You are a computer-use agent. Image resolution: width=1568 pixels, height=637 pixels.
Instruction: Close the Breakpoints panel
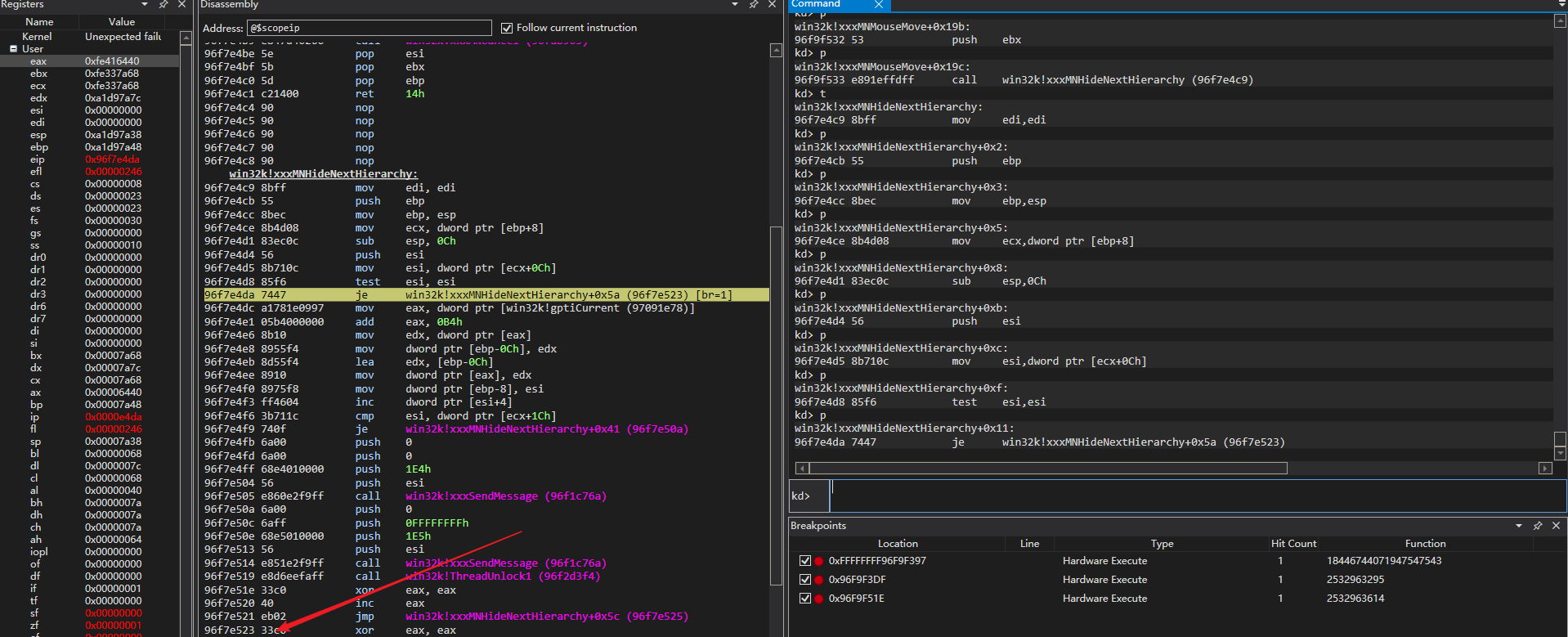point(1556,526)
